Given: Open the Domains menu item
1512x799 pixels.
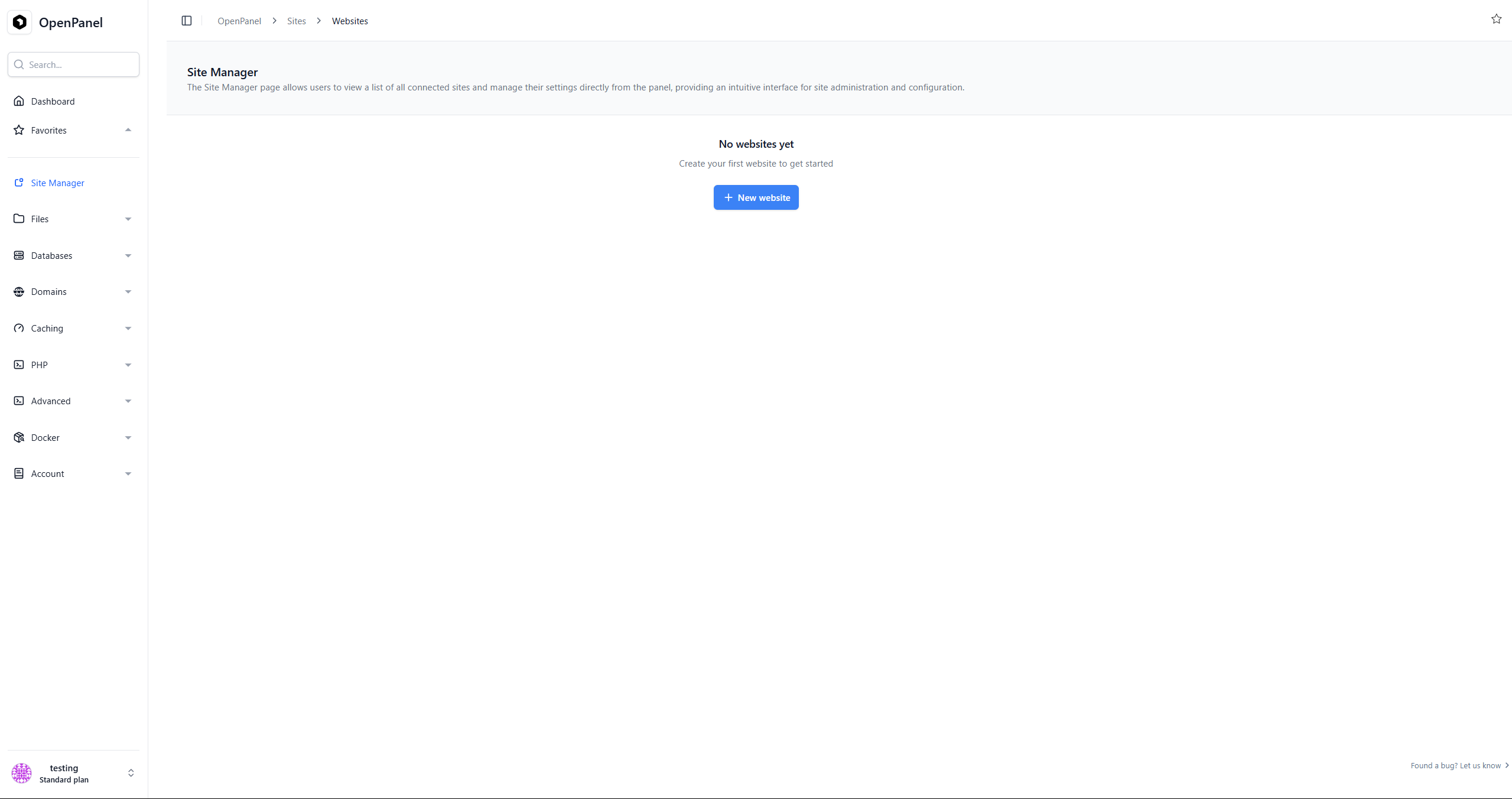Looking at the screenshot, I should click(73, 291).
